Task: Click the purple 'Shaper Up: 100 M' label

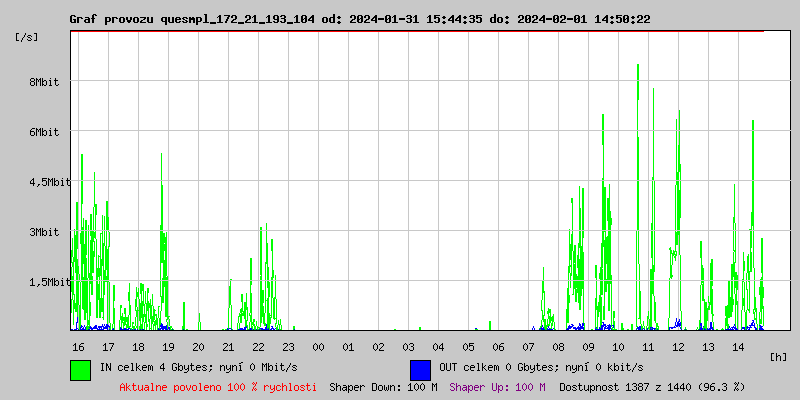Action: click(497, 387)
